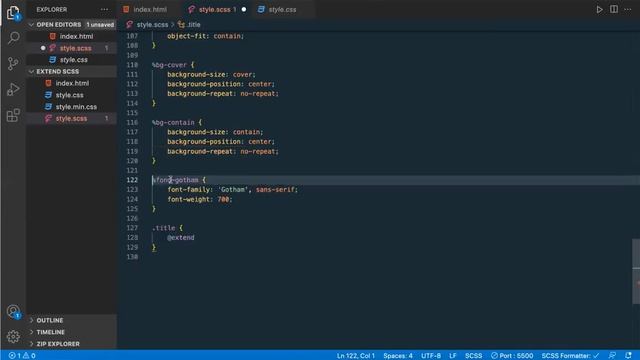Screen dimensions: 640x360
Task: Open editor More Actions ellipsis
Action: tap(628, 9)
